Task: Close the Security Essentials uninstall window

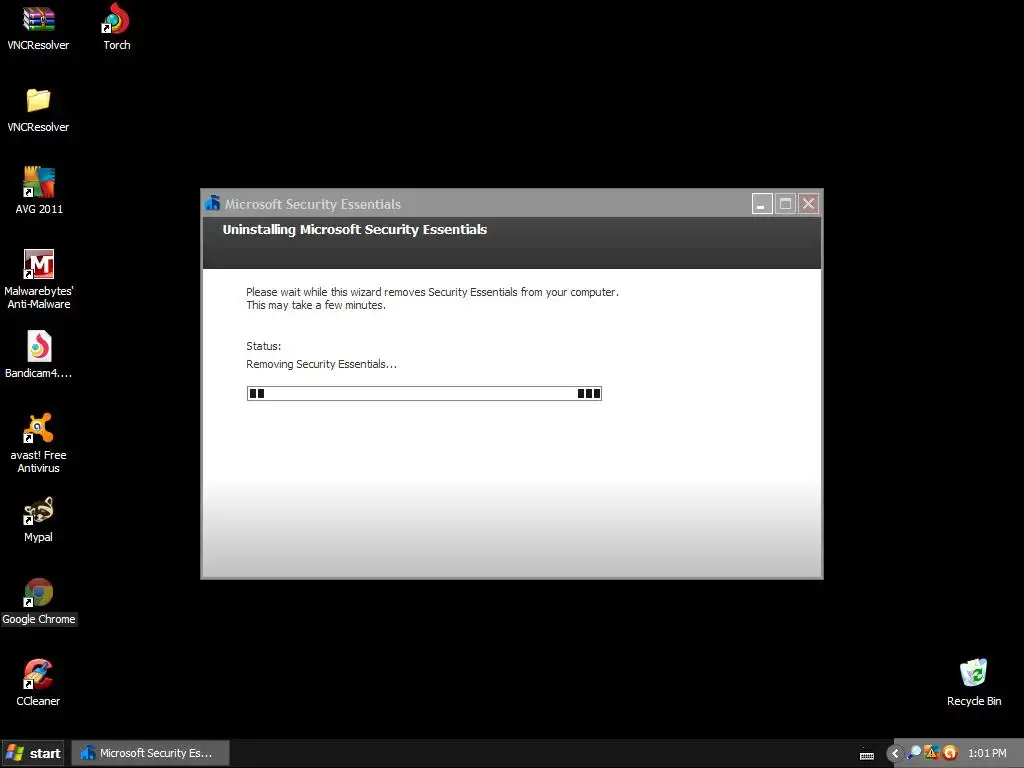Action: [x=808, y=204]
